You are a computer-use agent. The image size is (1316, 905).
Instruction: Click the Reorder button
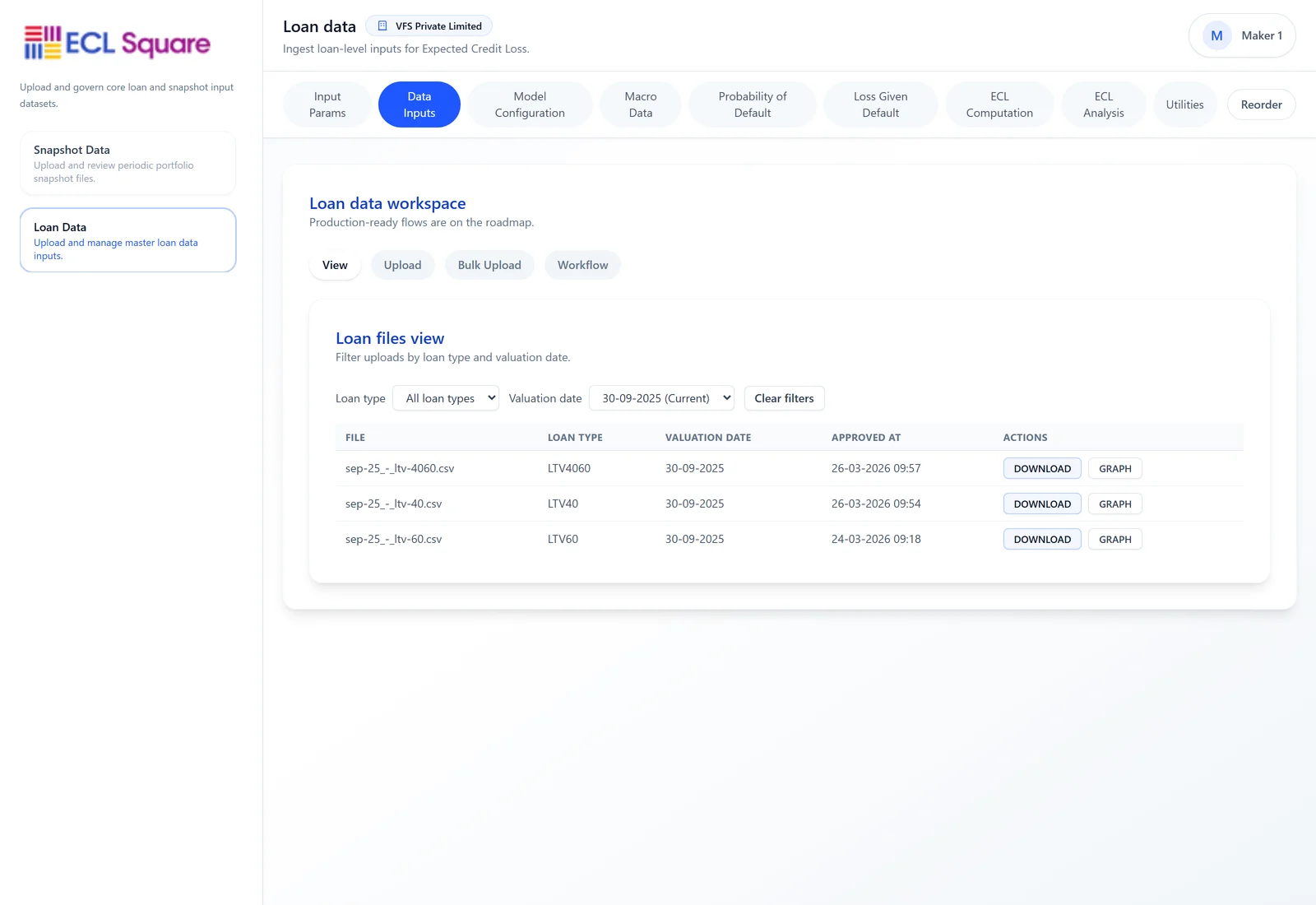coord(1261,104)
